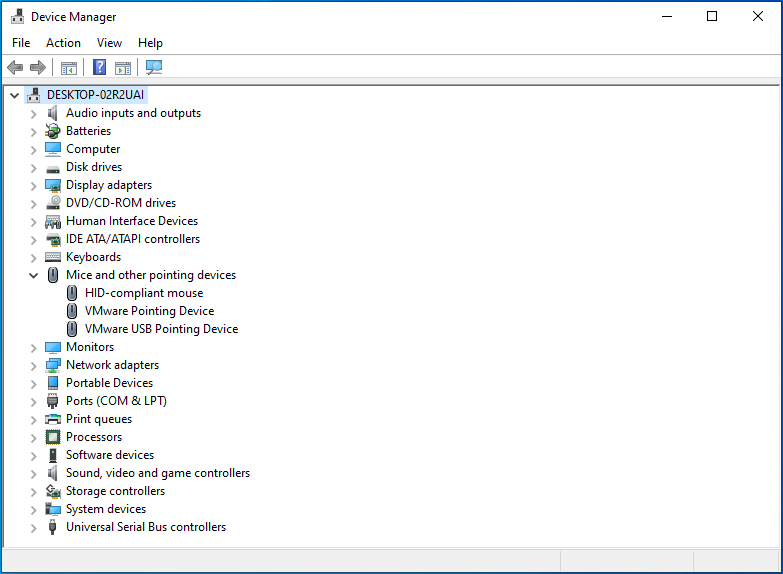Select the Monitors category label
Screen dimensions: 783x574
coord(90,347)
